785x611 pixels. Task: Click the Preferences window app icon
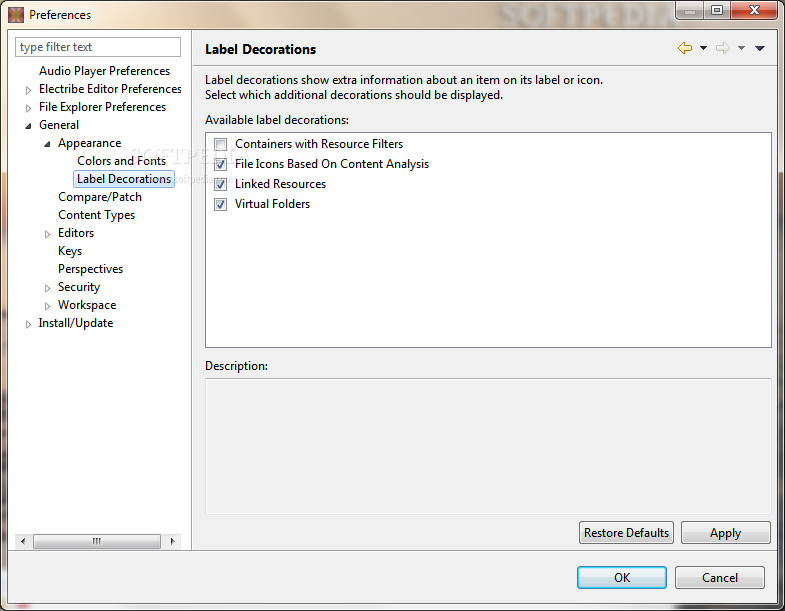(16, 15)
